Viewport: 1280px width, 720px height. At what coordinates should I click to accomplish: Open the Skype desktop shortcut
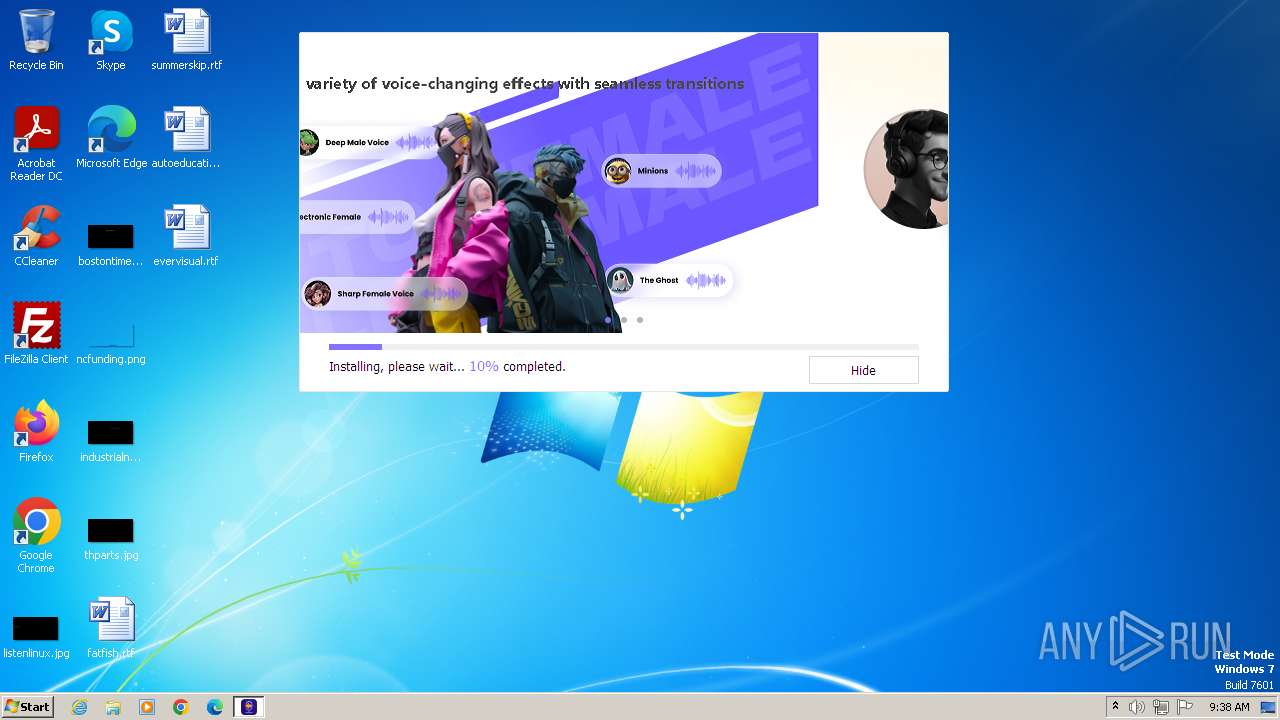pyautogui.click(x=111, y=40)
